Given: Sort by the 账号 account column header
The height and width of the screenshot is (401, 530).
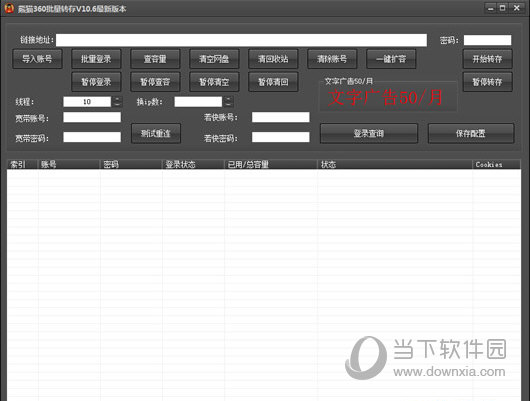Looking at the screenshot, I should (x=69, y=164).
